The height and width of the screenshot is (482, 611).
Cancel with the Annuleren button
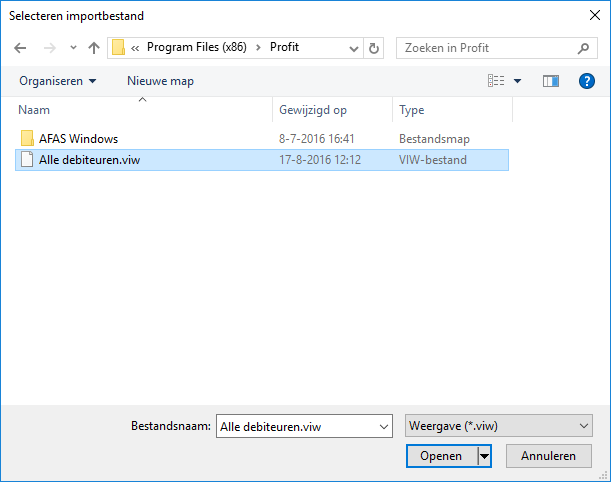(549, 456)
